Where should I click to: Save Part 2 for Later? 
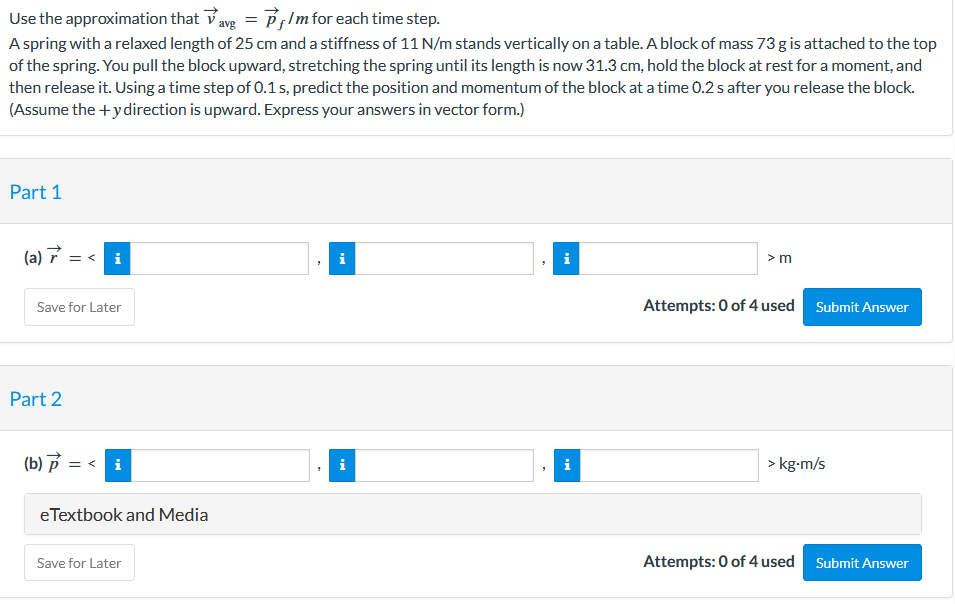pos(78,562)
